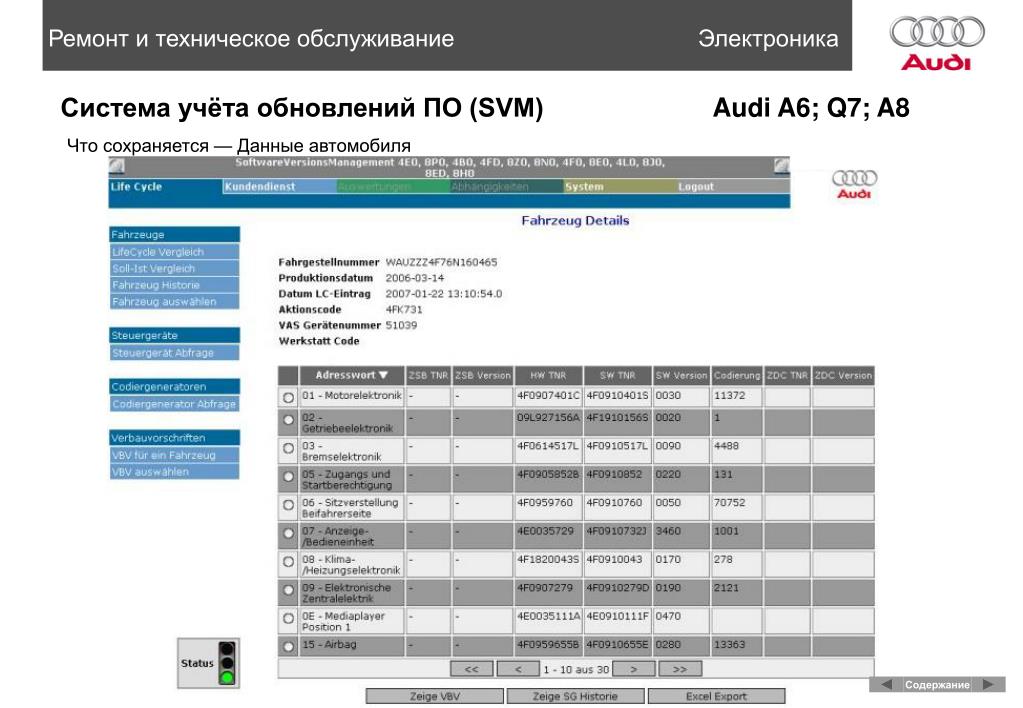The image size is (1023, 708).
Task: Click the slide's next arrow beside Содержание
Action: coord(988,685)
